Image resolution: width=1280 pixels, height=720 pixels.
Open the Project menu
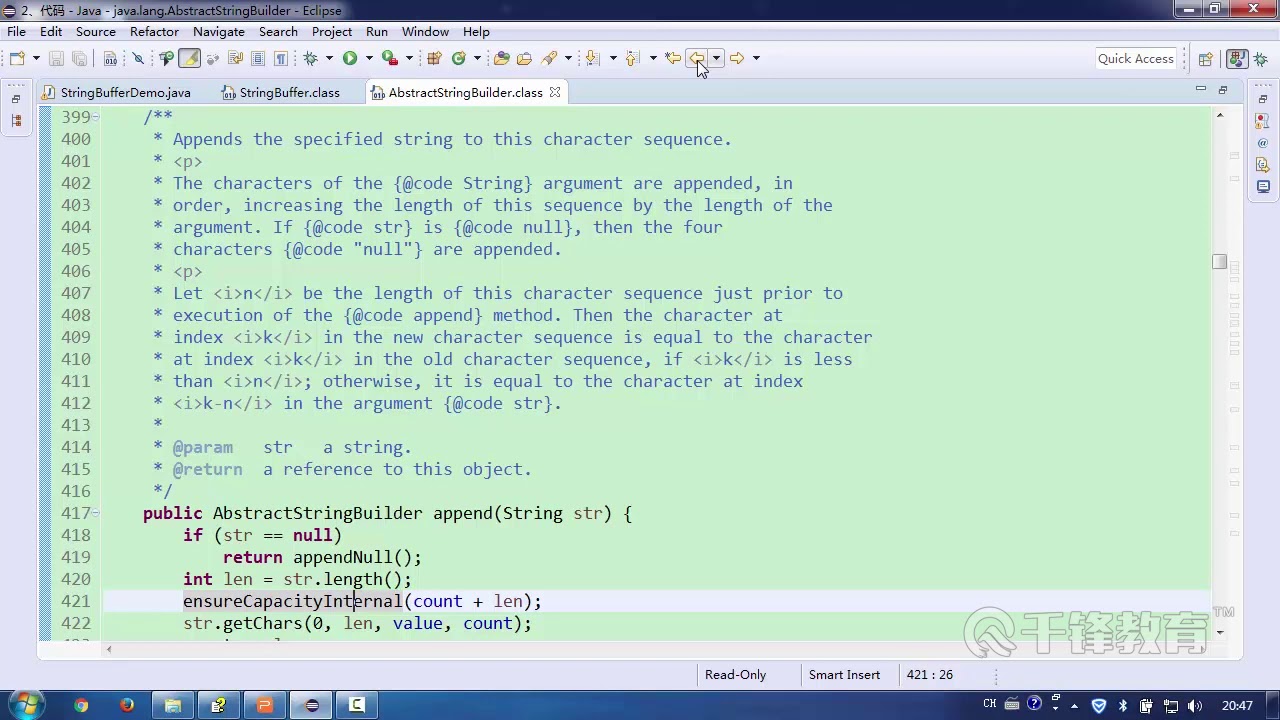(332, 32)
